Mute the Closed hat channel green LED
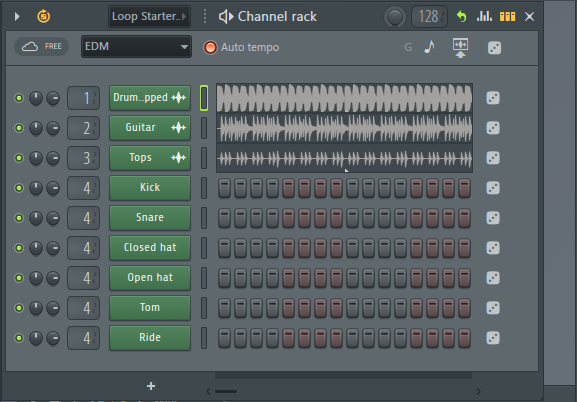The image size is (577, 402). [19, 248]
